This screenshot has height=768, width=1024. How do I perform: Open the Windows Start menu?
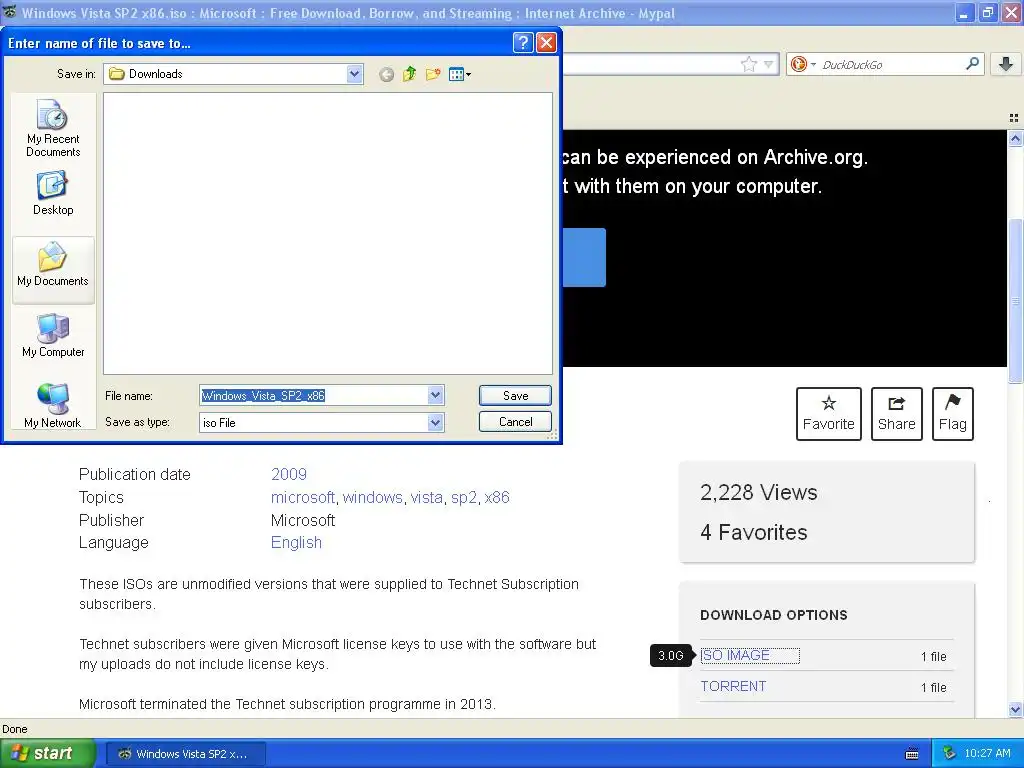click(x=47, y=754)
